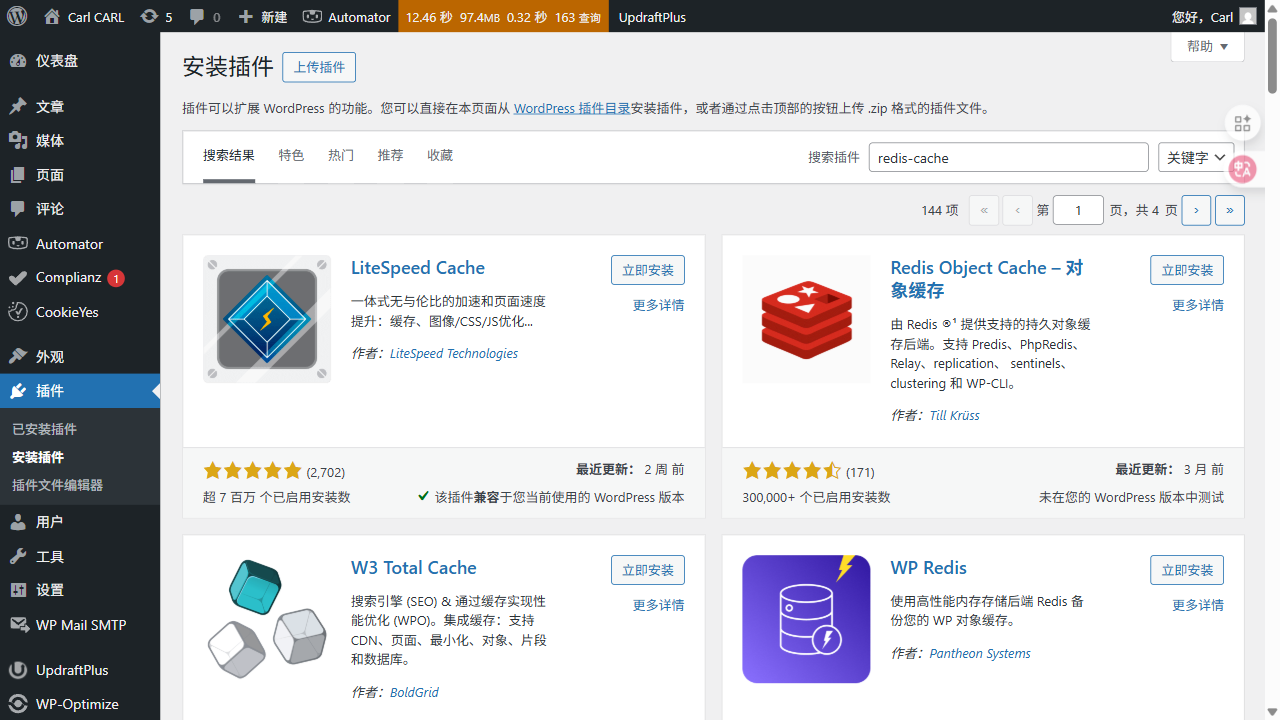Open the 关键字 search filter dropdown
The height and width of the screenshot is (720, 1280).
[1195, 157]
